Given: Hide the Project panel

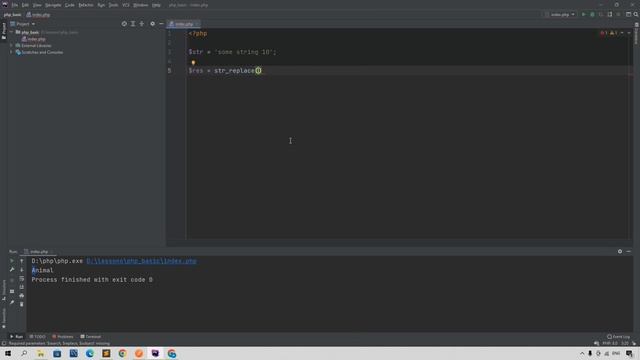Looking at the screenshot, I should pos(161,24).
